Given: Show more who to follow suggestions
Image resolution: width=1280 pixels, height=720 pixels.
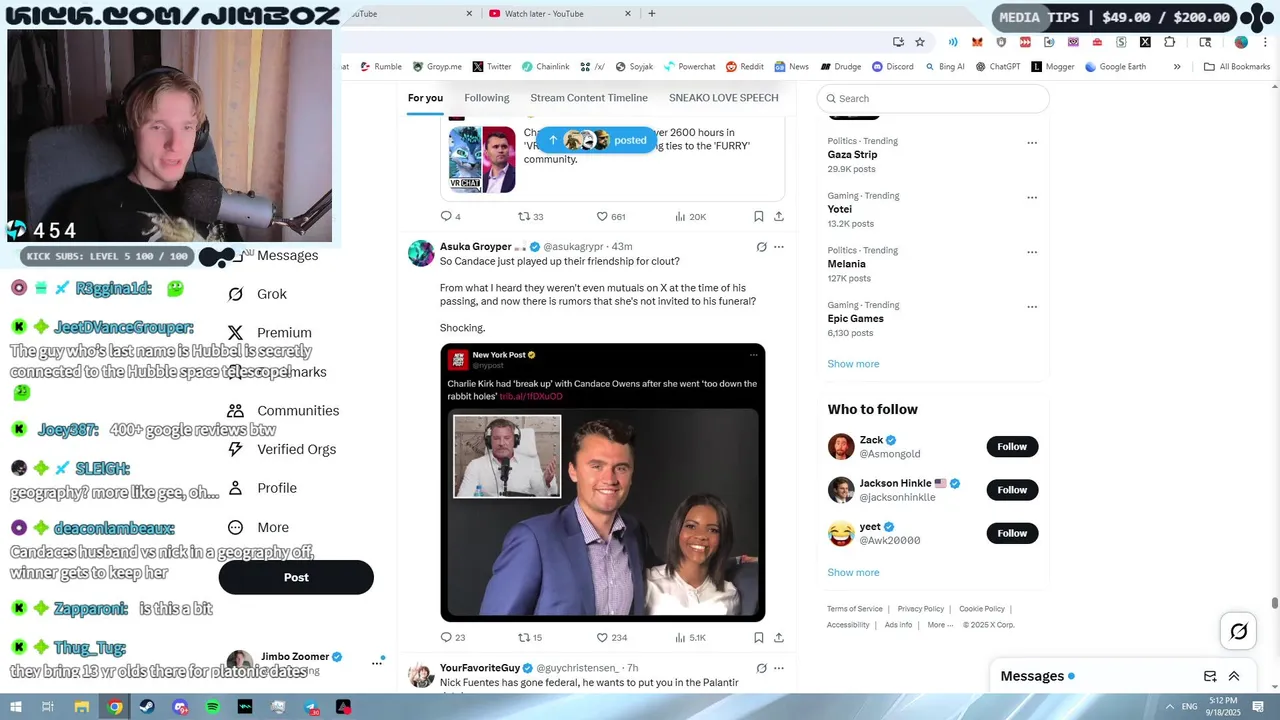Looking at the screenshot, I should 853,573.
